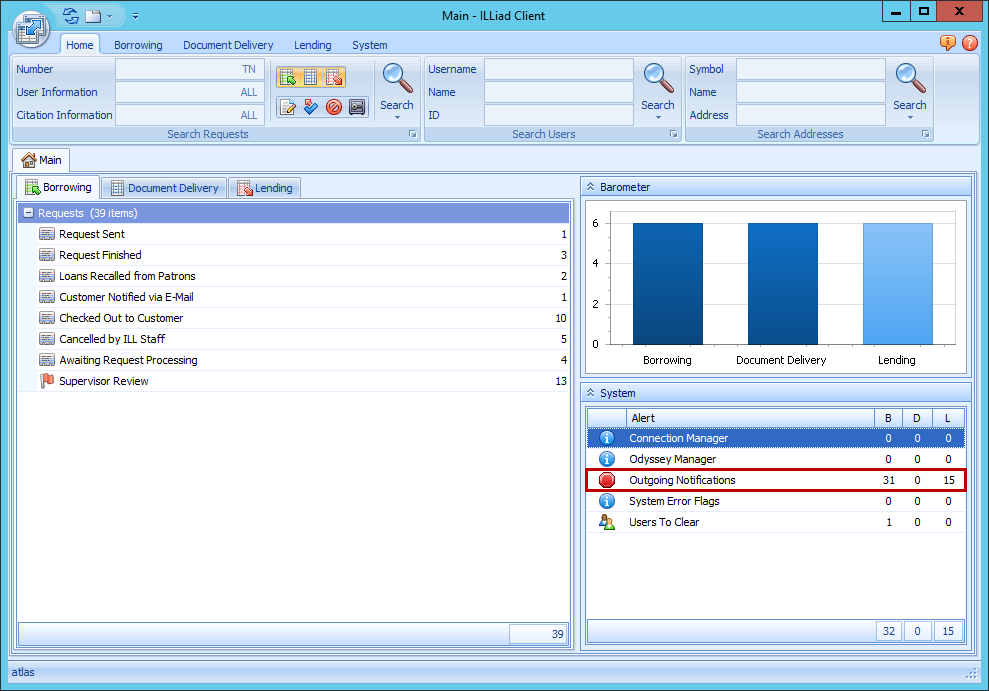989x691 pixels.
Task: Switch to the Lending queue tab
Action: point(264,188)
